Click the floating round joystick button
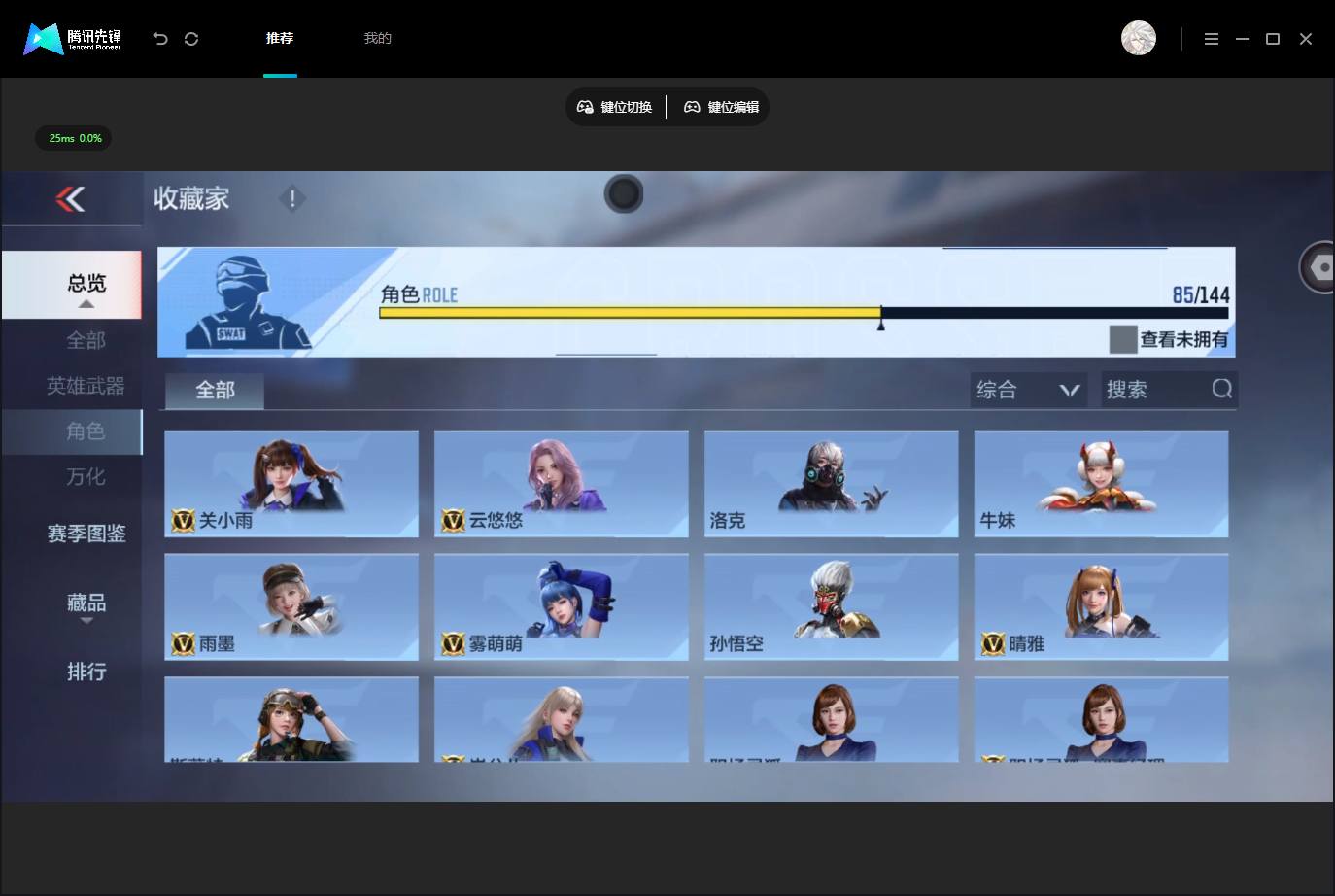The height and width of the screenshot is (896, 1335). [624, 194]
